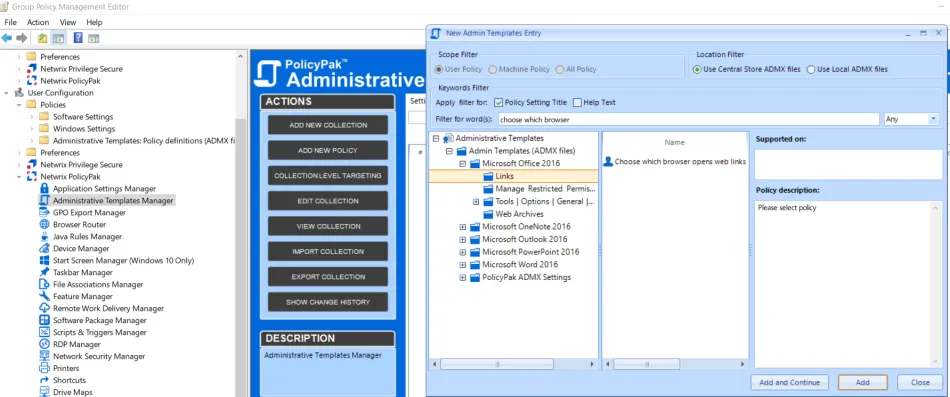Collapse the Microsoft Office 2016 node

(463, 164)
